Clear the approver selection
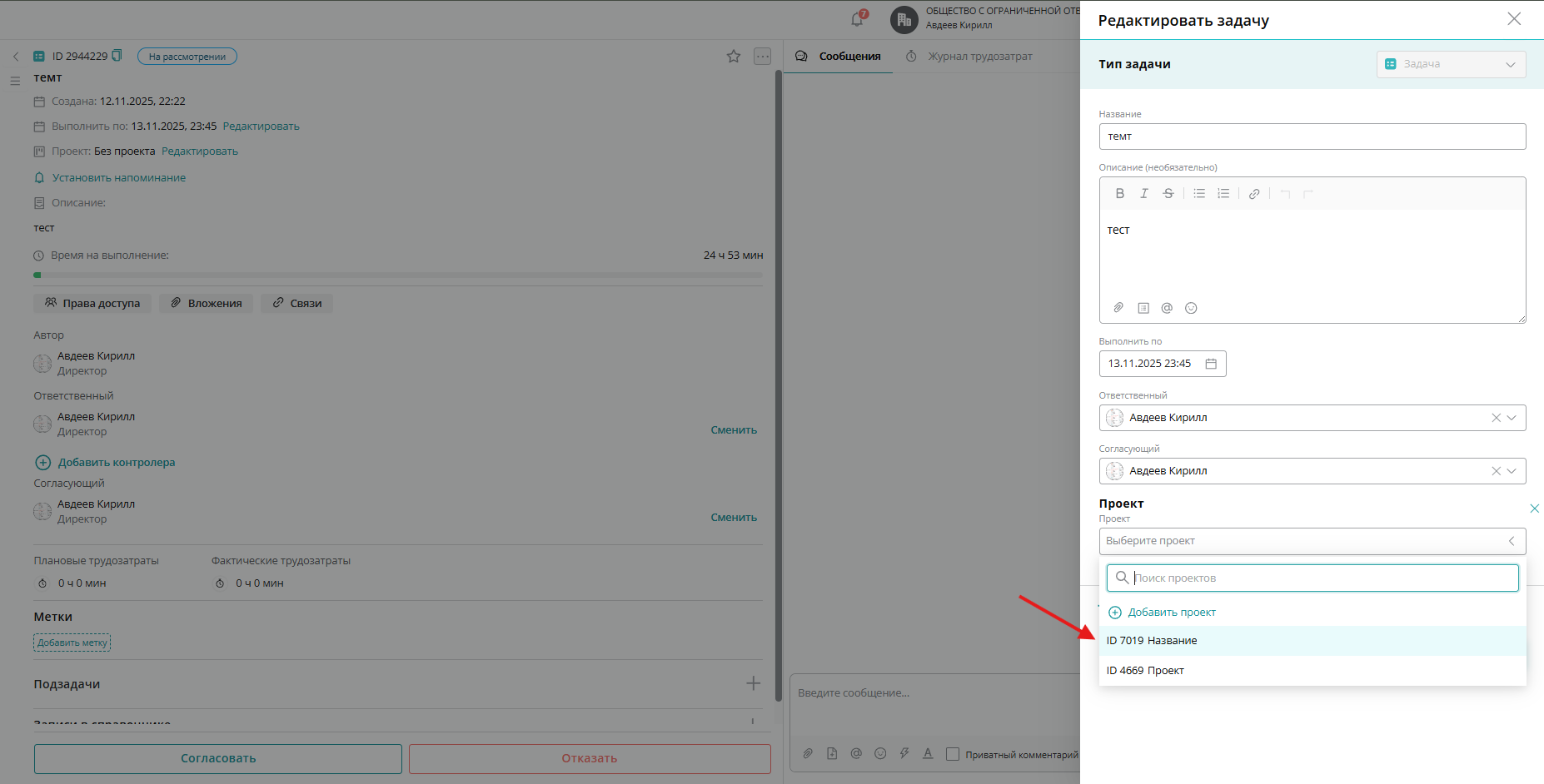 (x=1496, y=471)
